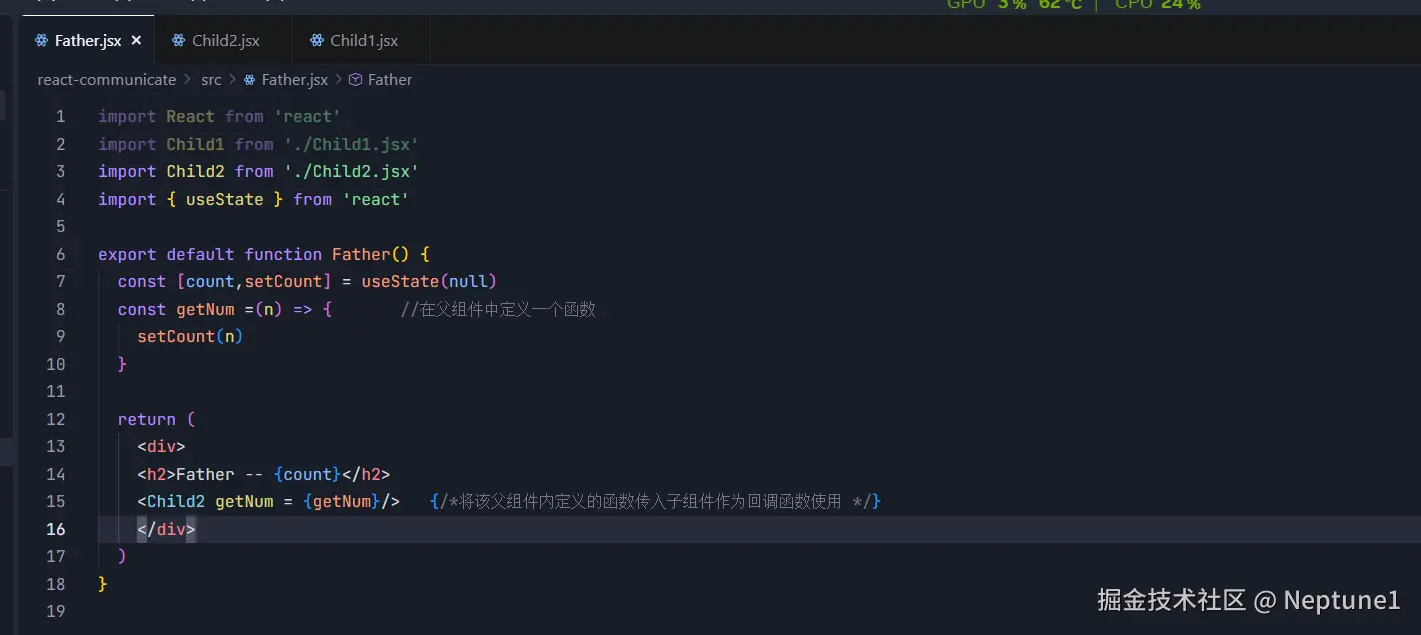
Task: Open the Child1.jsx tab
Action: [x=364, y=41]
